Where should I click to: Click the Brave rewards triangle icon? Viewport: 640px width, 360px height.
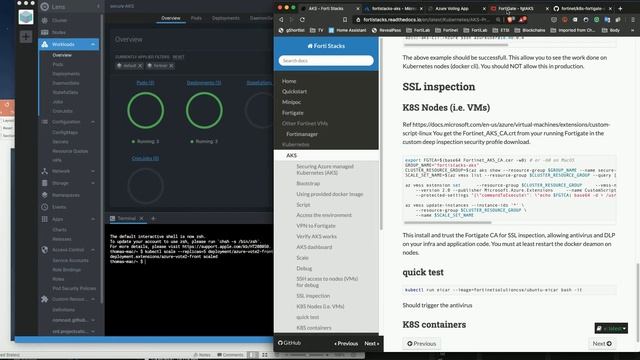pos(522,19)
